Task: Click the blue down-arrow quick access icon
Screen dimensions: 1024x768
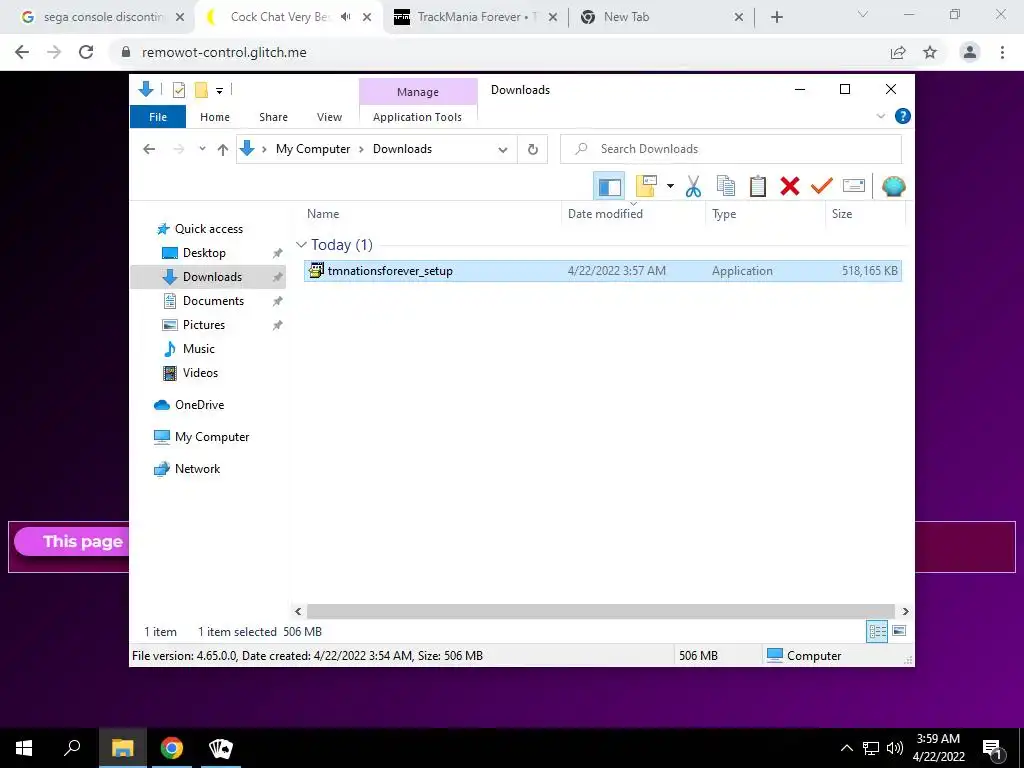Action: click(x=146, y=89)
